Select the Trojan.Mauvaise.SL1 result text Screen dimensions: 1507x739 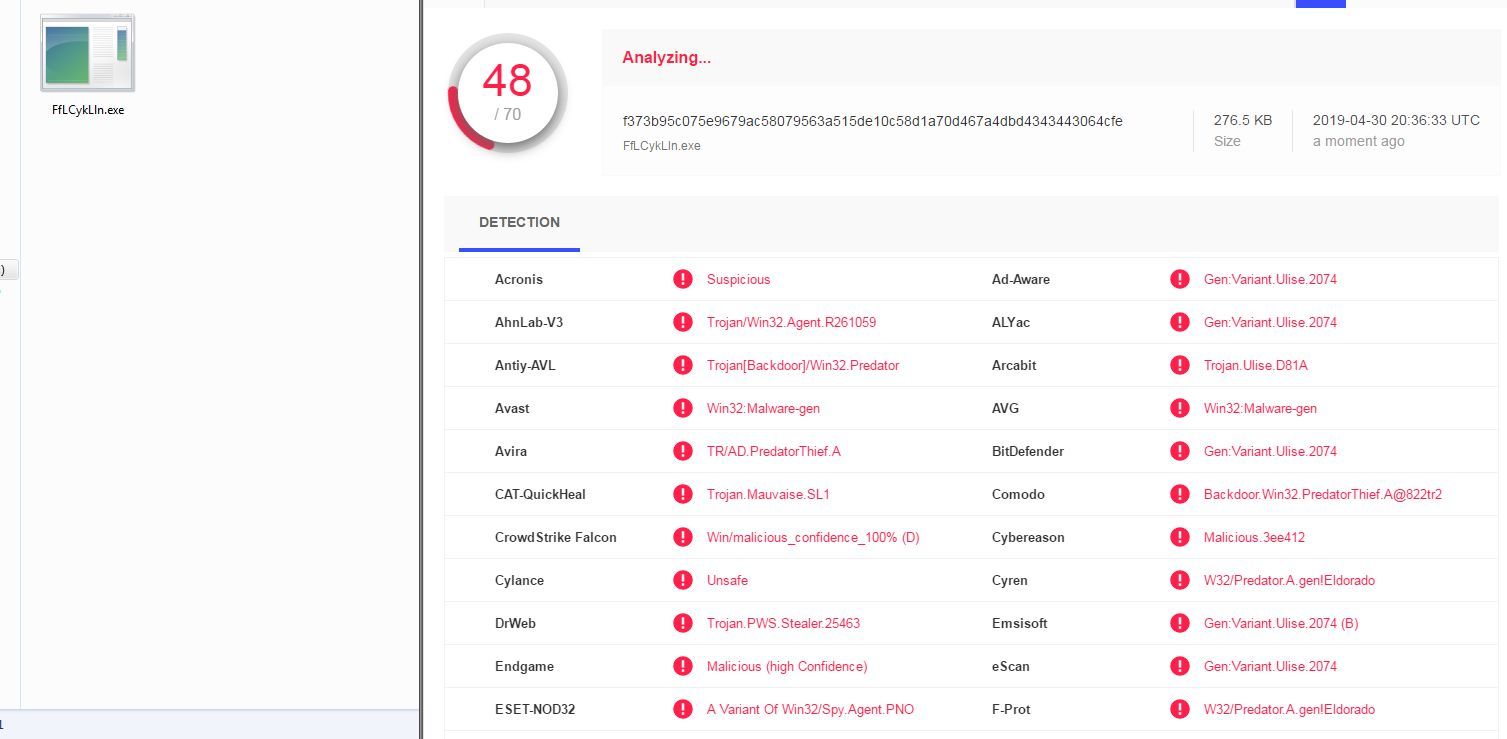point(768,495)
